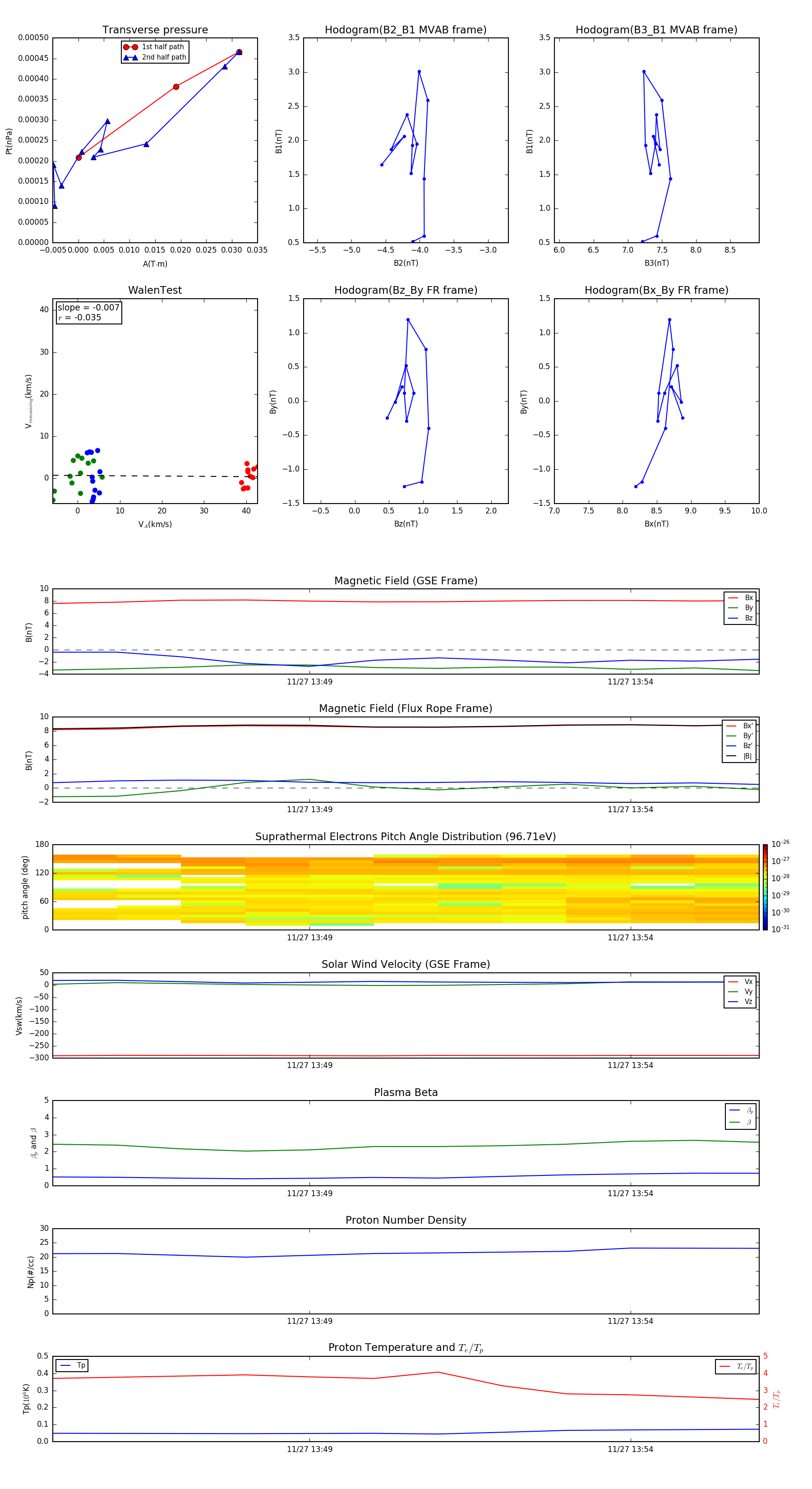Click the 'Np(#/cc)' y-axis label

[31, 1272]
